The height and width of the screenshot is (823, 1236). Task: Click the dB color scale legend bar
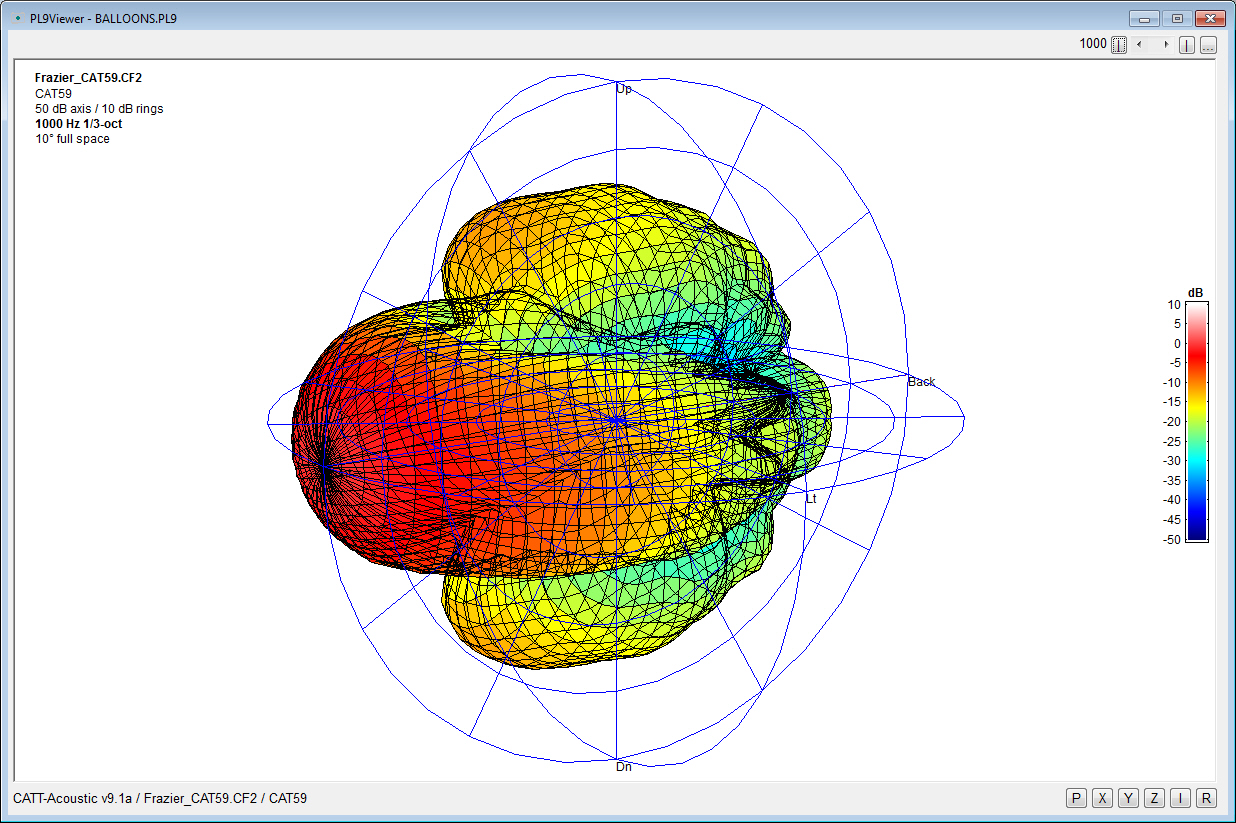point(1196,421)
